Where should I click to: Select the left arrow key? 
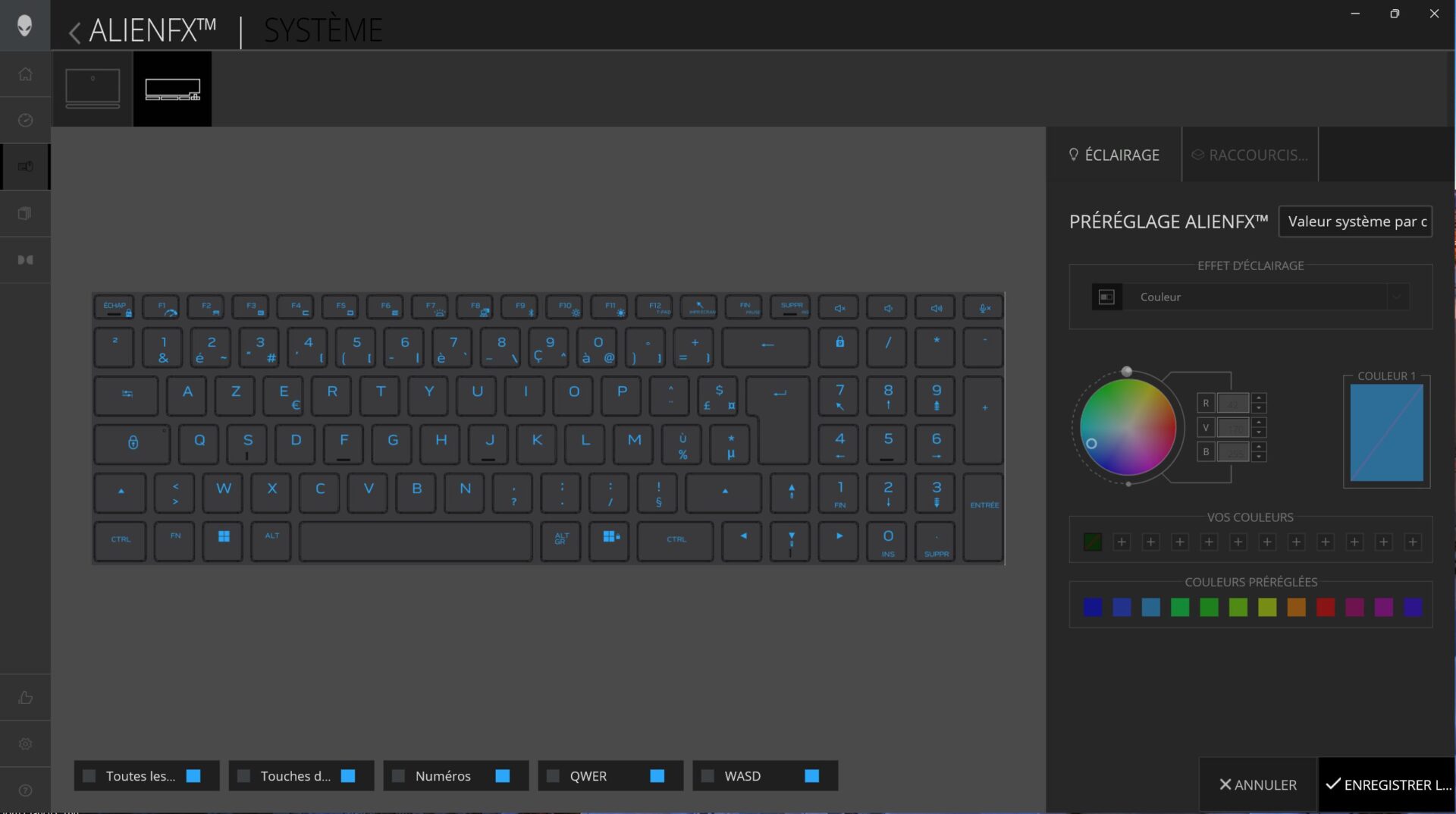tap(742, 540)
